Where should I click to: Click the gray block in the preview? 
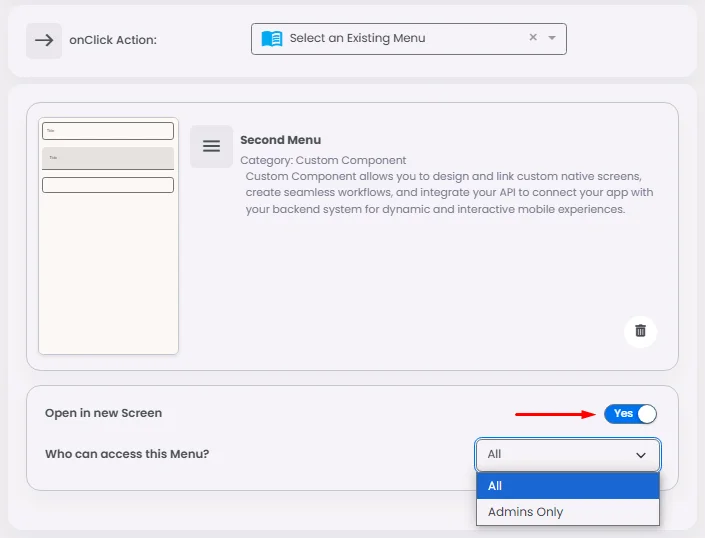click(108, 158)
